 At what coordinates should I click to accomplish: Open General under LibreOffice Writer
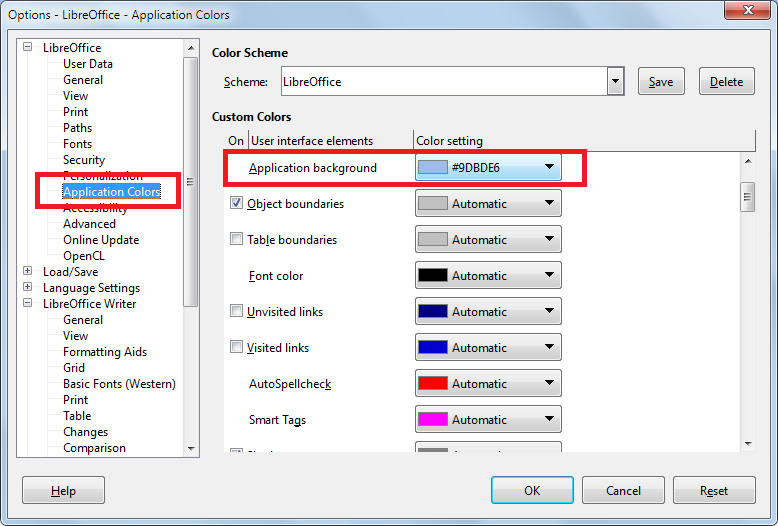pos(83,320)
